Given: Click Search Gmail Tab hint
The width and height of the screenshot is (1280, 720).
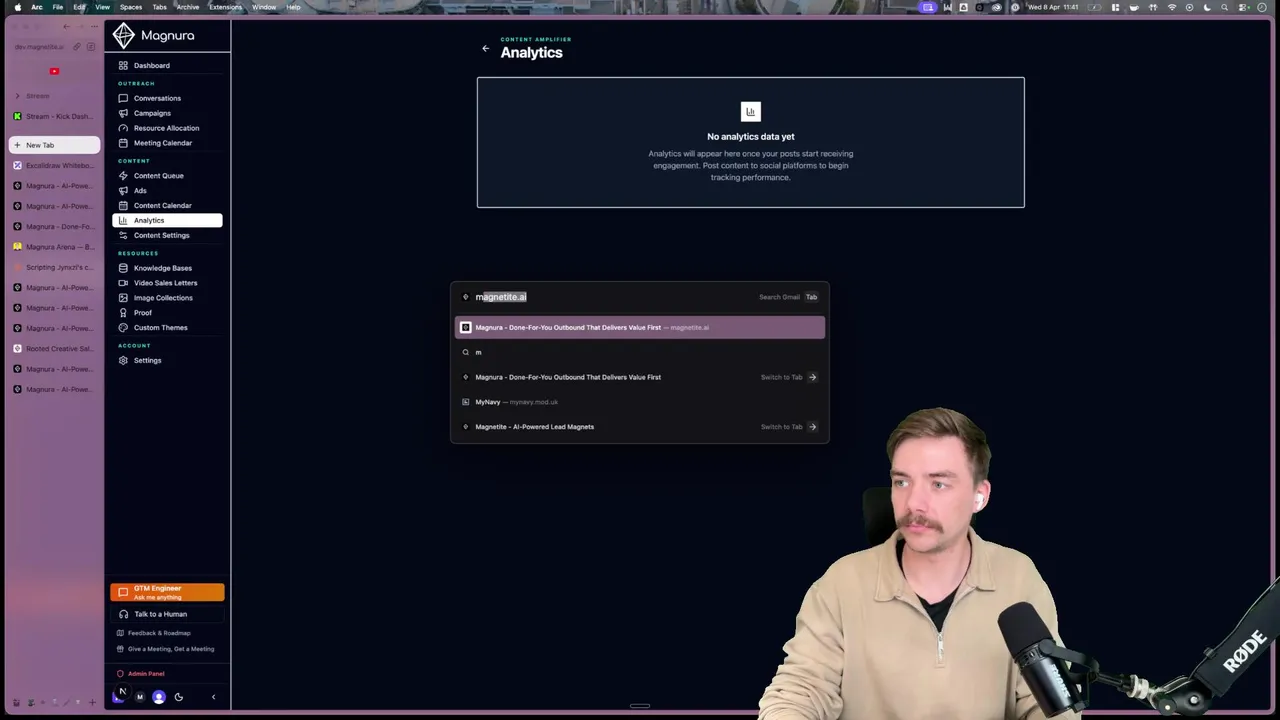Looking at the screenshot, I should [788, 297].
